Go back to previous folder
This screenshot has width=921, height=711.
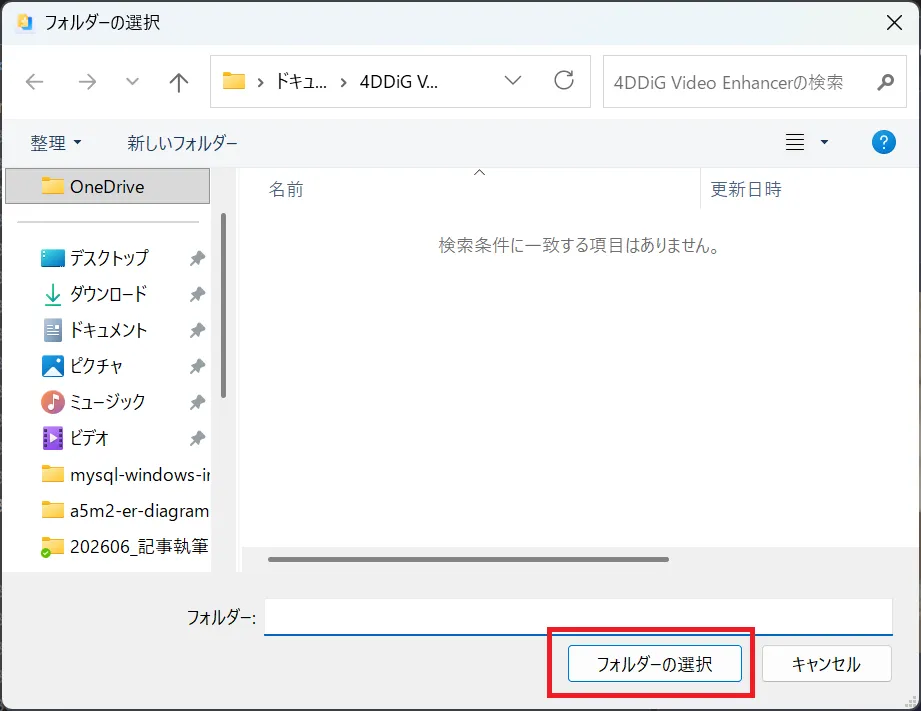(35, 82)
